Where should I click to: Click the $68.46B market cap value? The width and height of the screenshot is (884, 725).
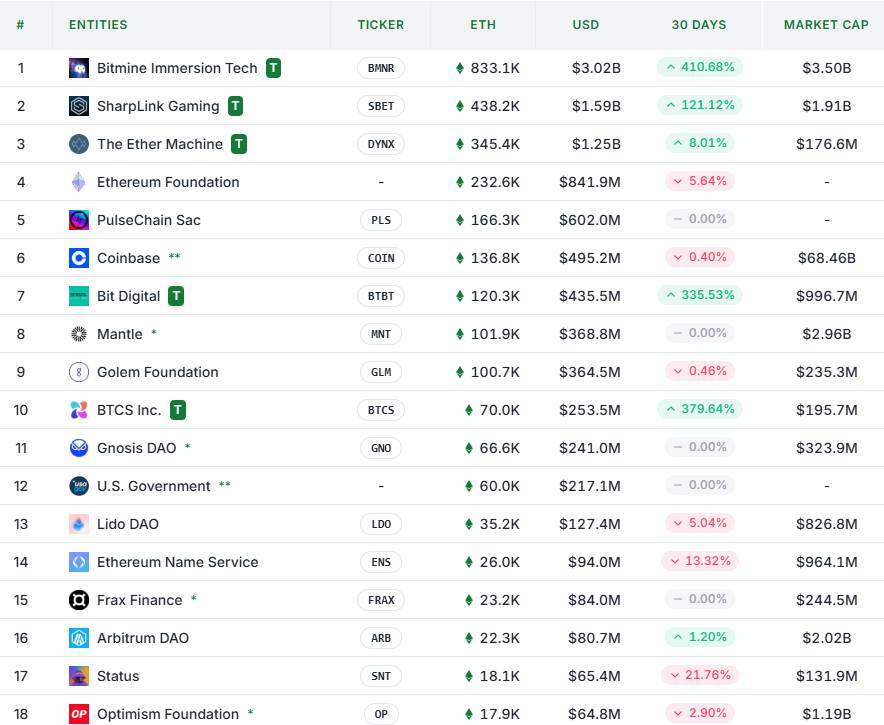click(826, 258)
